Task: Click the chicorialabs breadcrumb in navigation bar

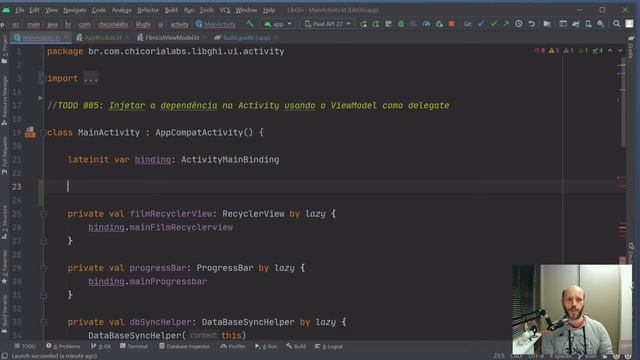Action: pos(113,24)
